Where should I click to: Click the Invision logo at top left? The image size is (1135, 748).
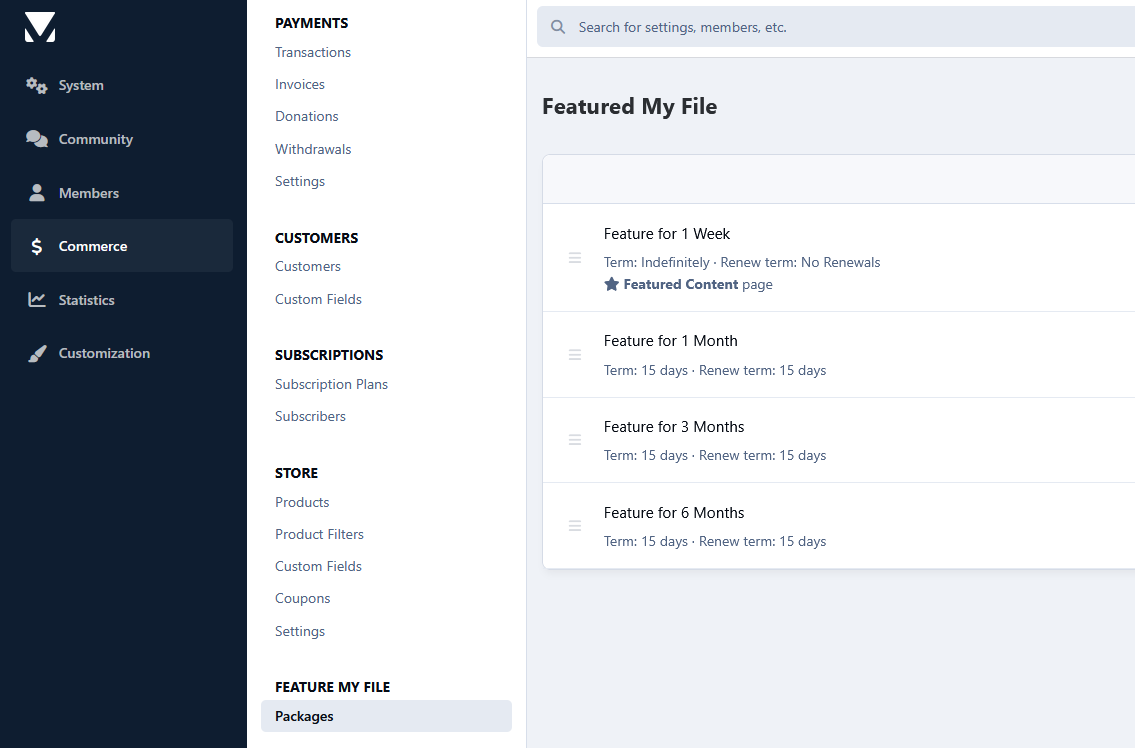40,28
